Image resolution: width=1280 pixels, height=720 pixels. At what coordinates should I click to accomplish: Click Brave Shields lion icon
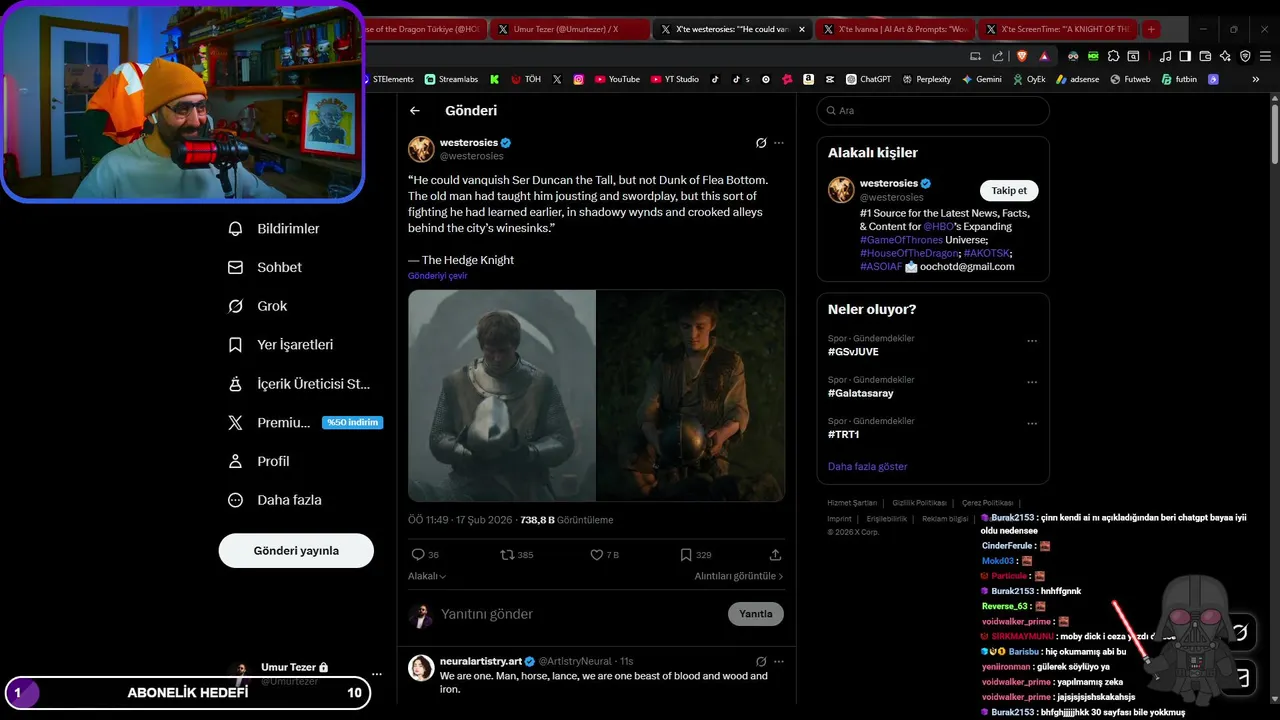pyautogui.click(x=1023, y=56)
